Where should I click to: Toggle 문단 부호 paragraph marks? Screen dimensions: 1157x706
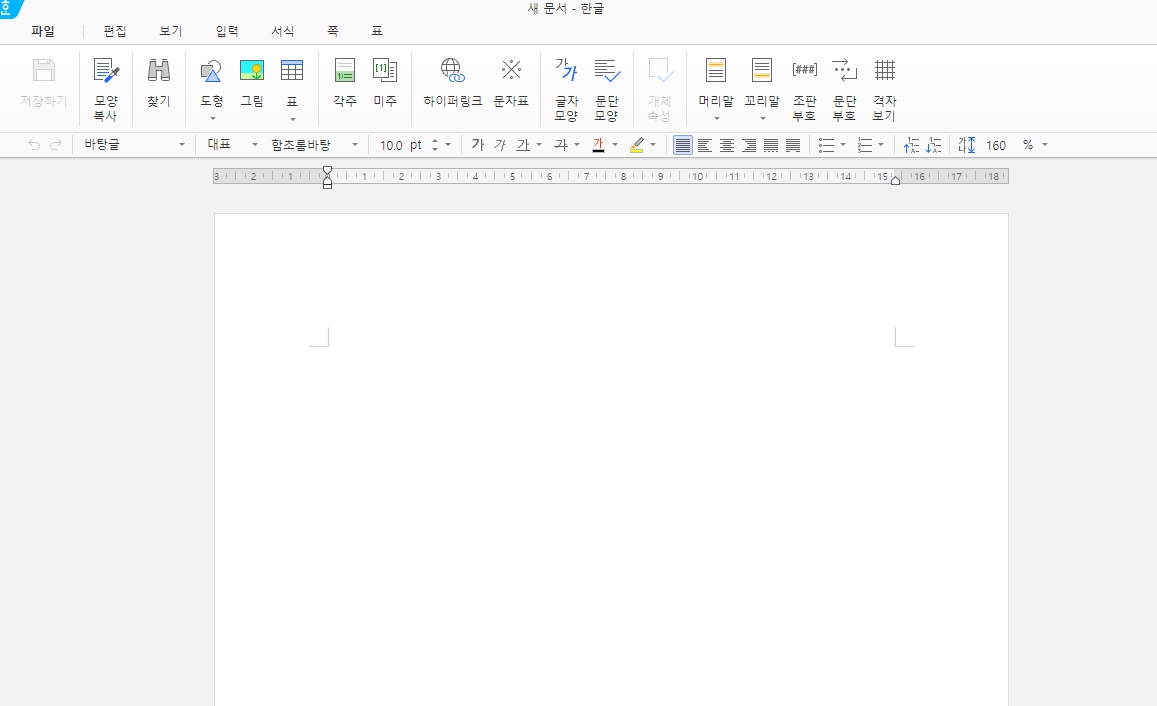point(844,89)
